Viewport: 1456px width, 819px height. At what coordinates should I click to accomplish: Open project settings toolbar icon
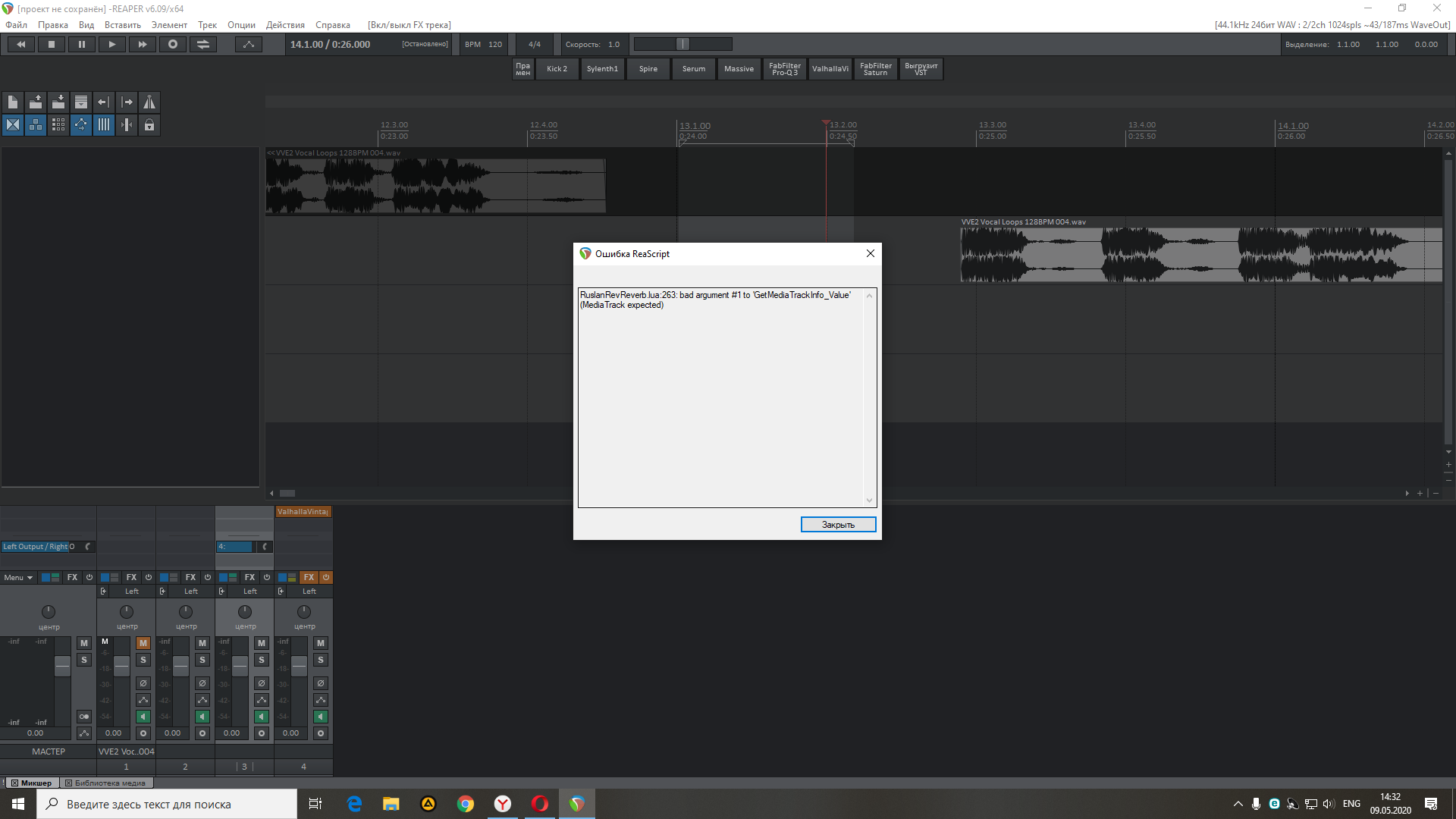[x=81, y=102]
